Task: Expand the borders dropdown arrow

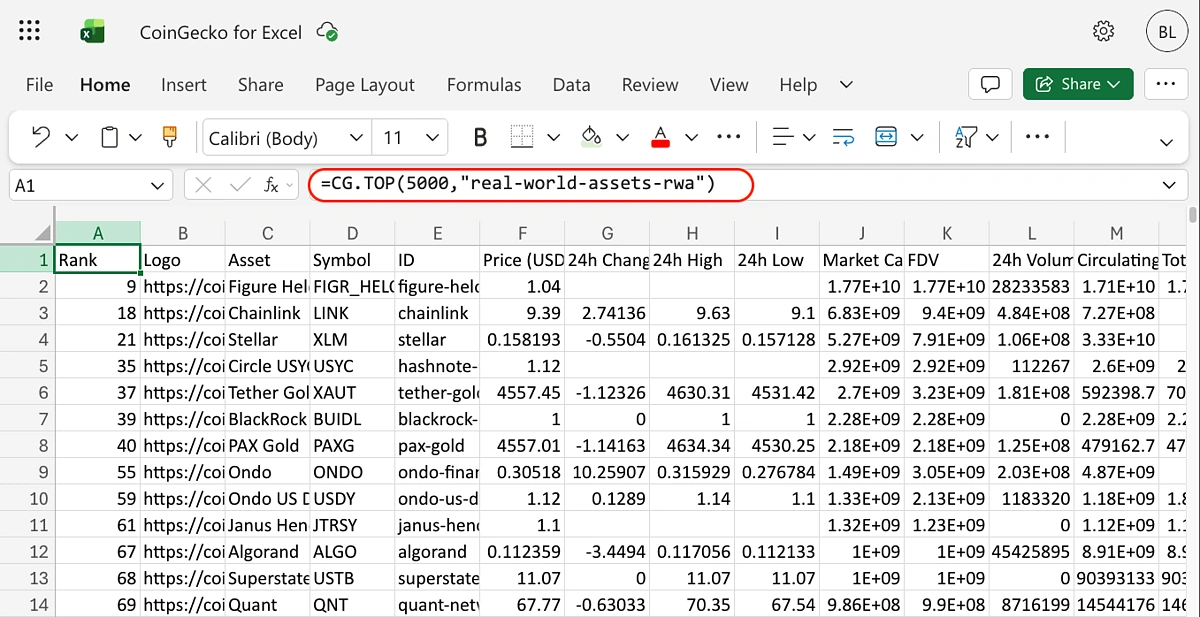Action: [553, 137]
